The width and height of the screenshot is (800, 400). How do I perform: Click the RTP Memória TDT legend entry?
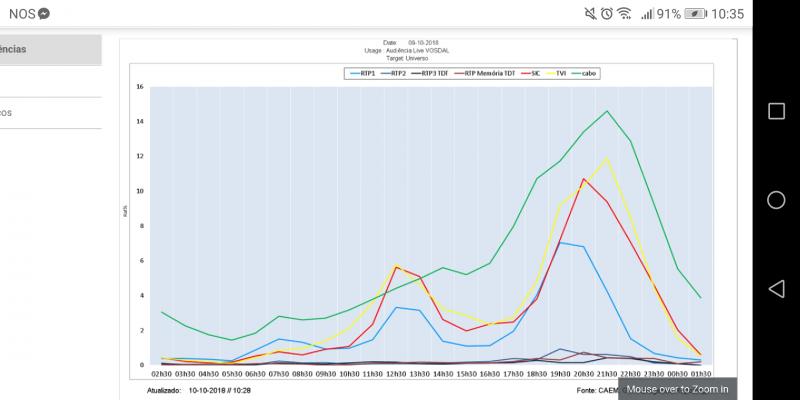(485, 73)
